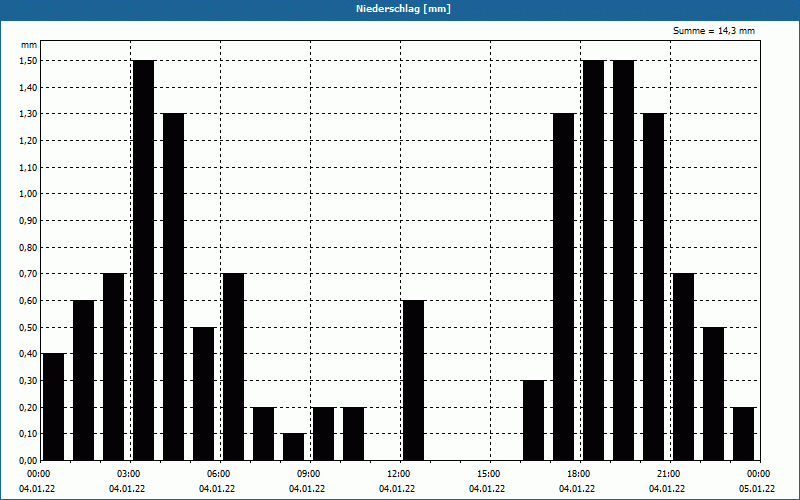Click the 1,40 y-axis value
The width and height of the screenshot is (800, 500).
point(26,87)
